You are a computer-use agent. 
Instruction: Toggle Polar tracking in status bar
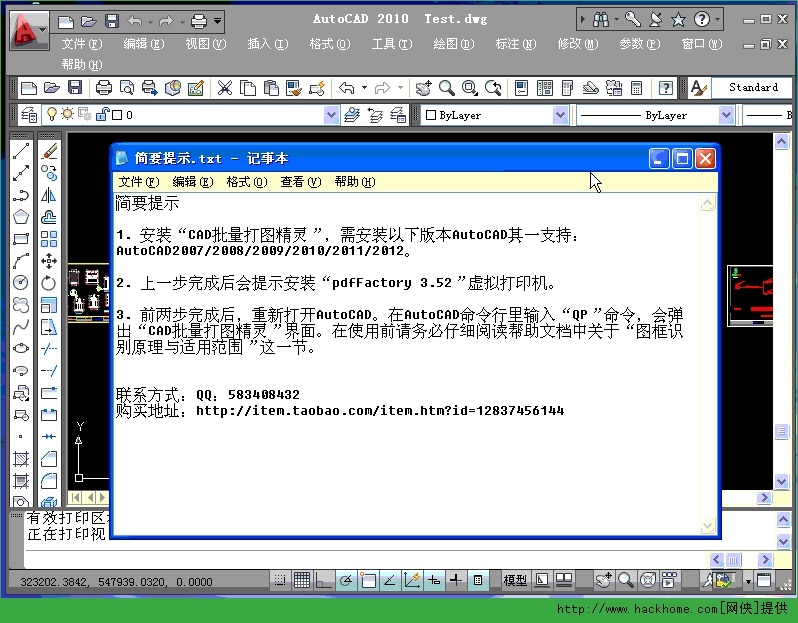click(346, 580)
